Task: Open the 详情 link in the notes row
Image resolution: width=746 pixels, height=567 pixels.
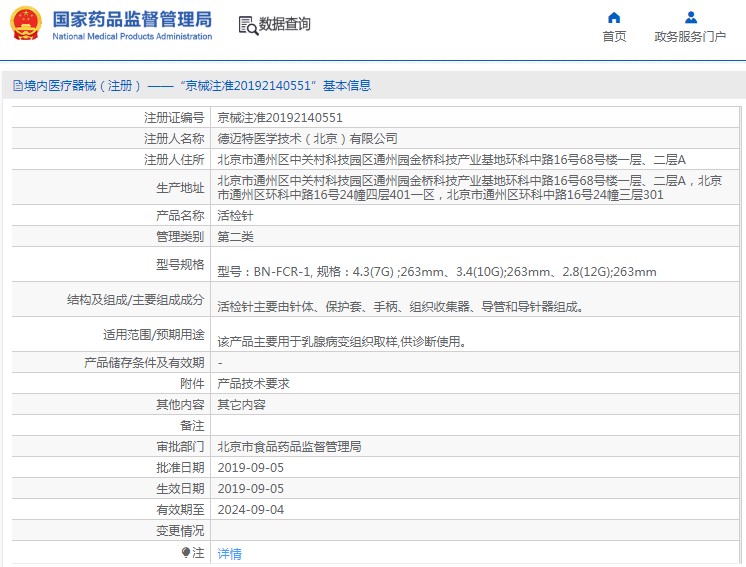Action: click(229, 553)
